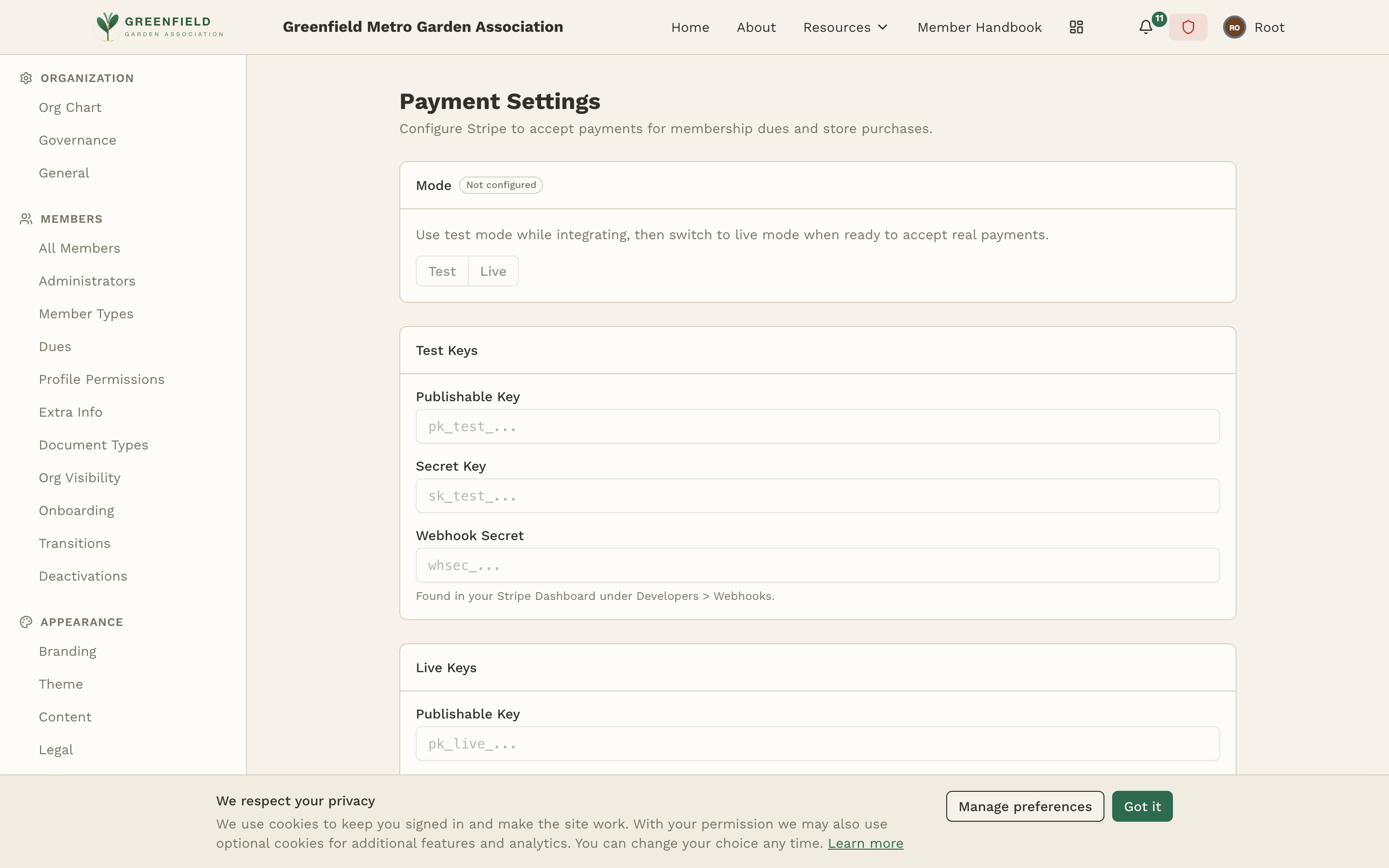Select Live mode
1389x868 pixels.
tap(493, 271)
